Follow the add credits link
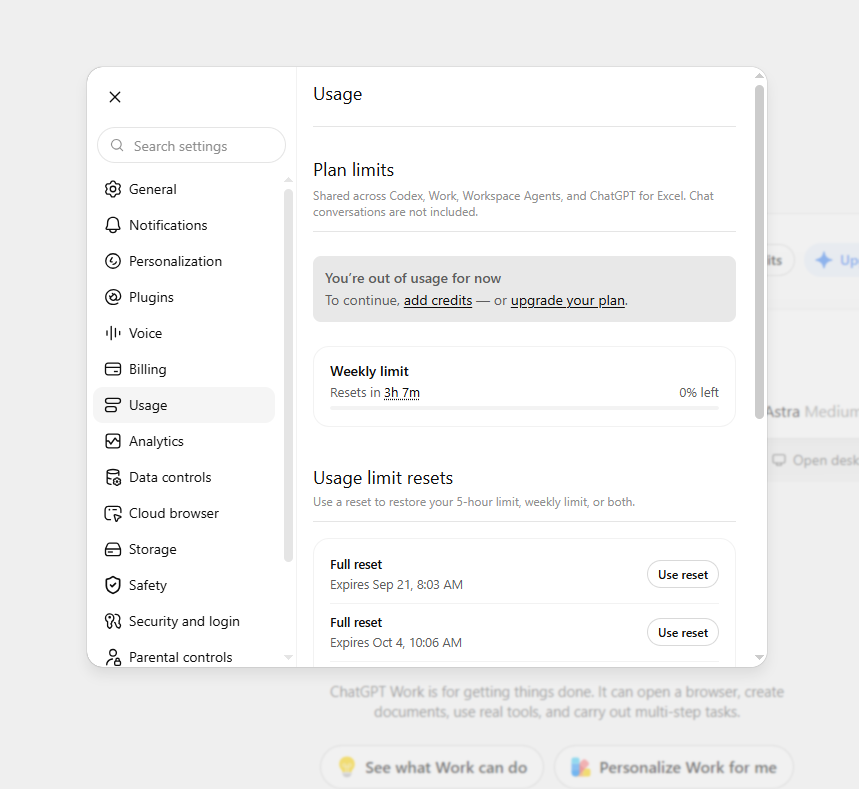The height and width of the screenshot is (789, 859). pos(438,301)
